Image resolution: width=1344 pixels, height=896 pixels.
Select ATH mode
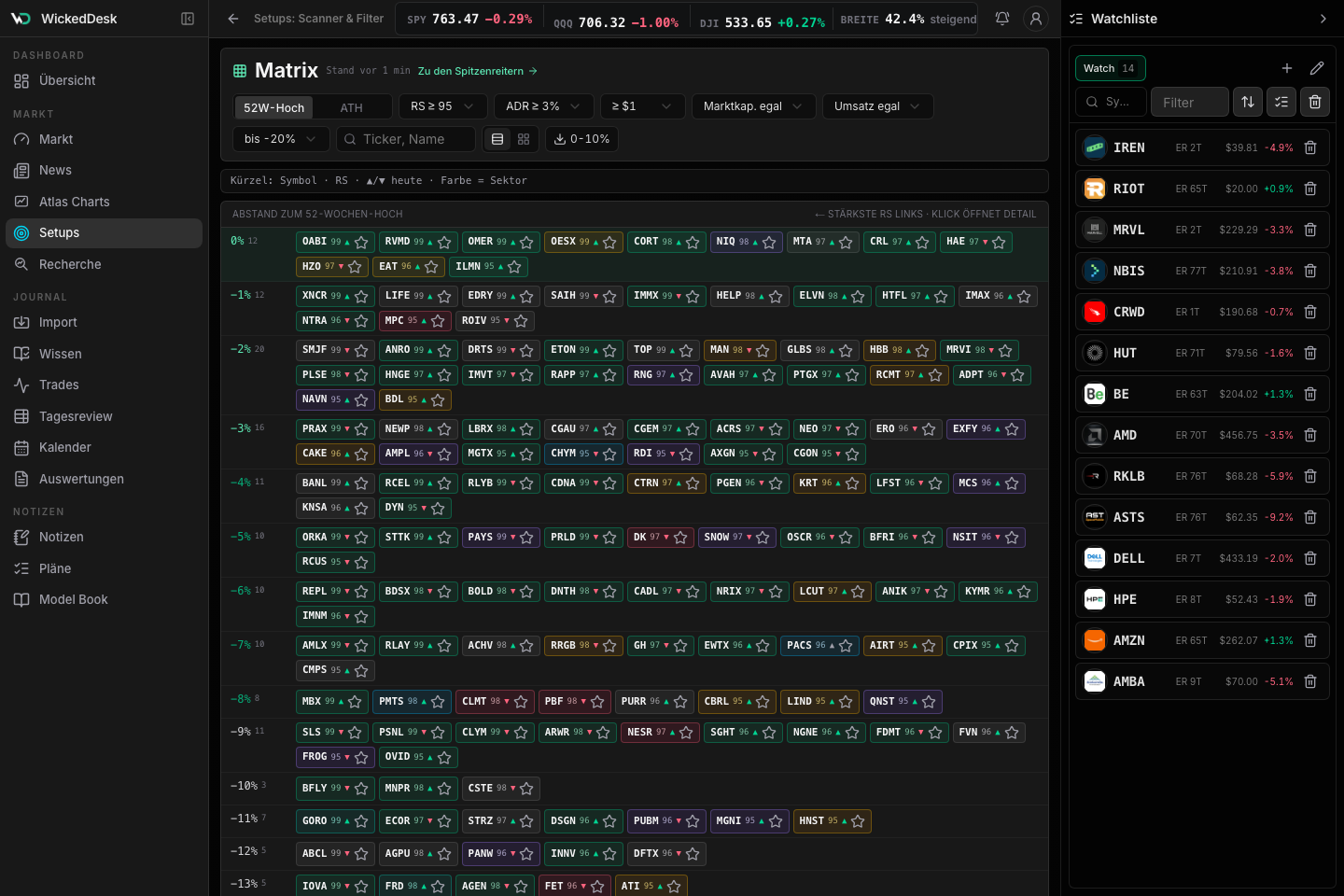coord(352,107)
